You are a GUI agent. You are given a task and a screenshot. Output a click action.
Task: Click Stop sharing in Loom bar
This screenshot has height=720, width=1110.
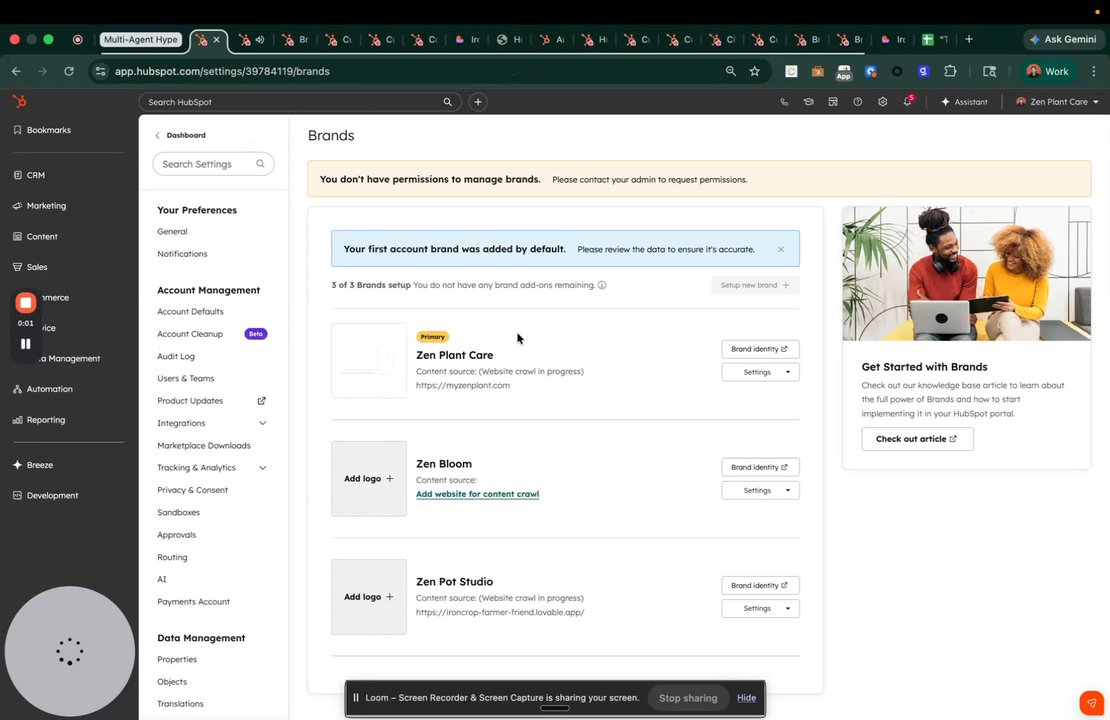[x=688, y=698]
